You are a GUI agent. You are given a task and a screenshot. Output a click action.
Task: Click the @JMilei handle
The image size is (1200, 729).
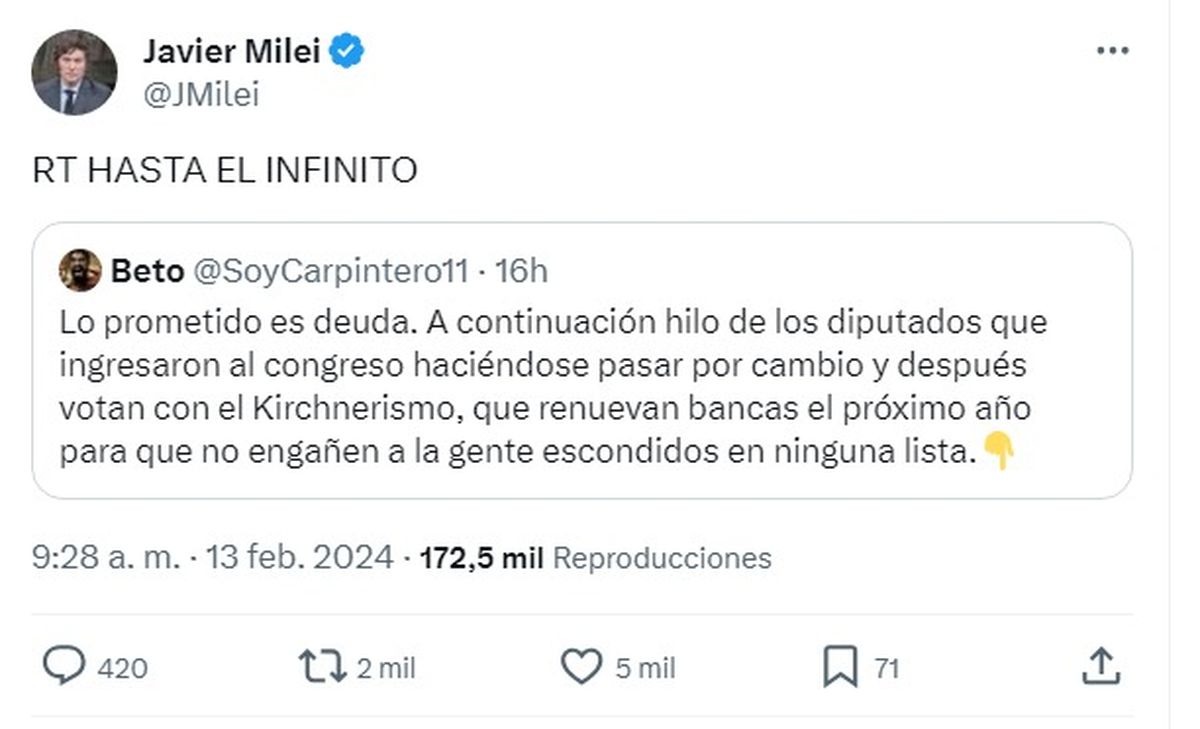pos(200,94)
